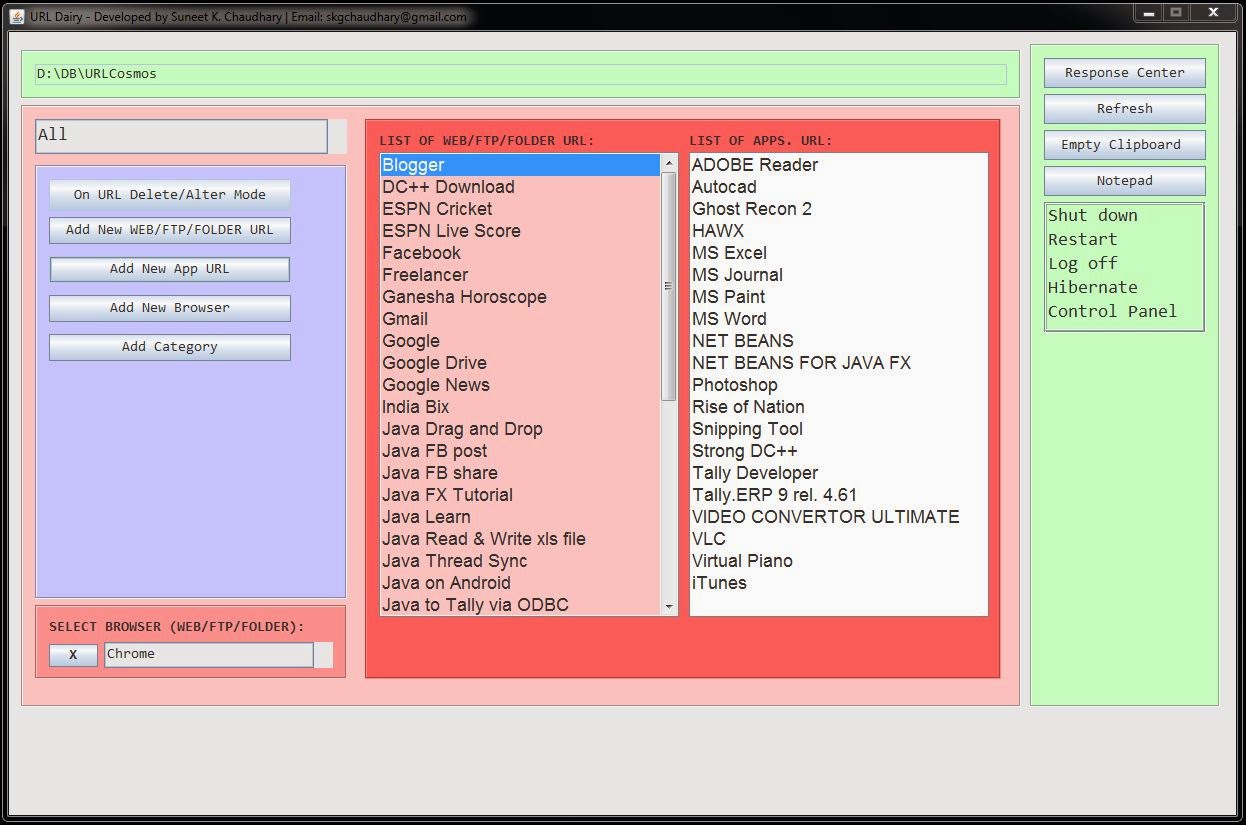Select Hibernate in the power list
The width and height of the screenshot is (1246, 825).
click(1124, 288)
